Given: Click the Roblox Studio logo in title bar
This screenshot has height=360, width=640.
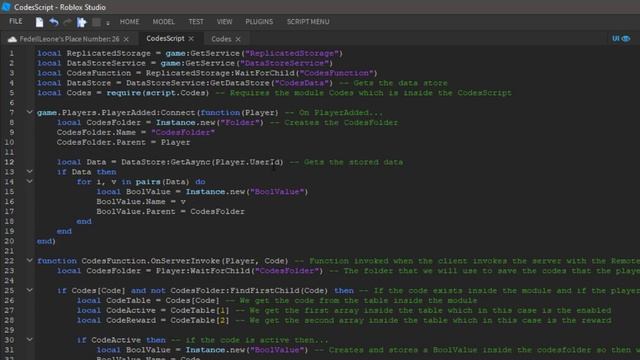Looking at the screenshot, I should click(6, 7).
